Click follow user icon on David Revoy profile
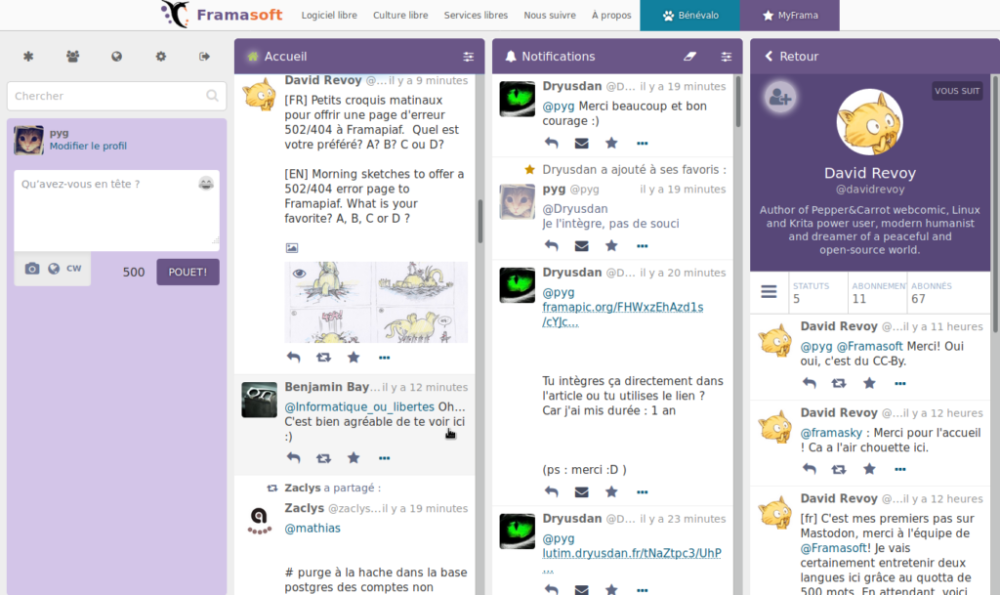The height and width of the screenshot is (595, 1000). point(779,98)
